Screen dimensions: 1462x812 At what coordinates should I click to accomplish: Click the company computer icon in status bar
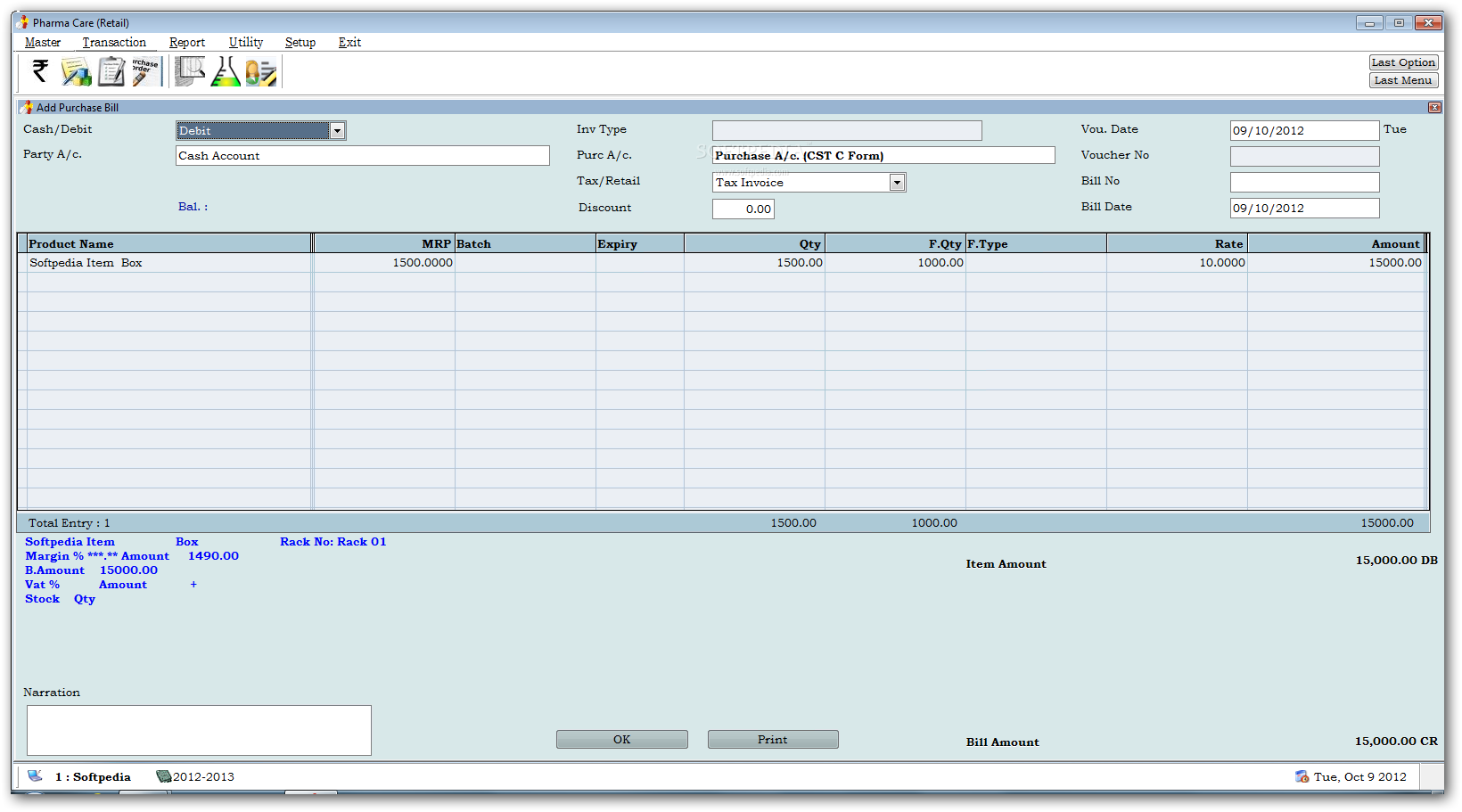tap(35, 776)
